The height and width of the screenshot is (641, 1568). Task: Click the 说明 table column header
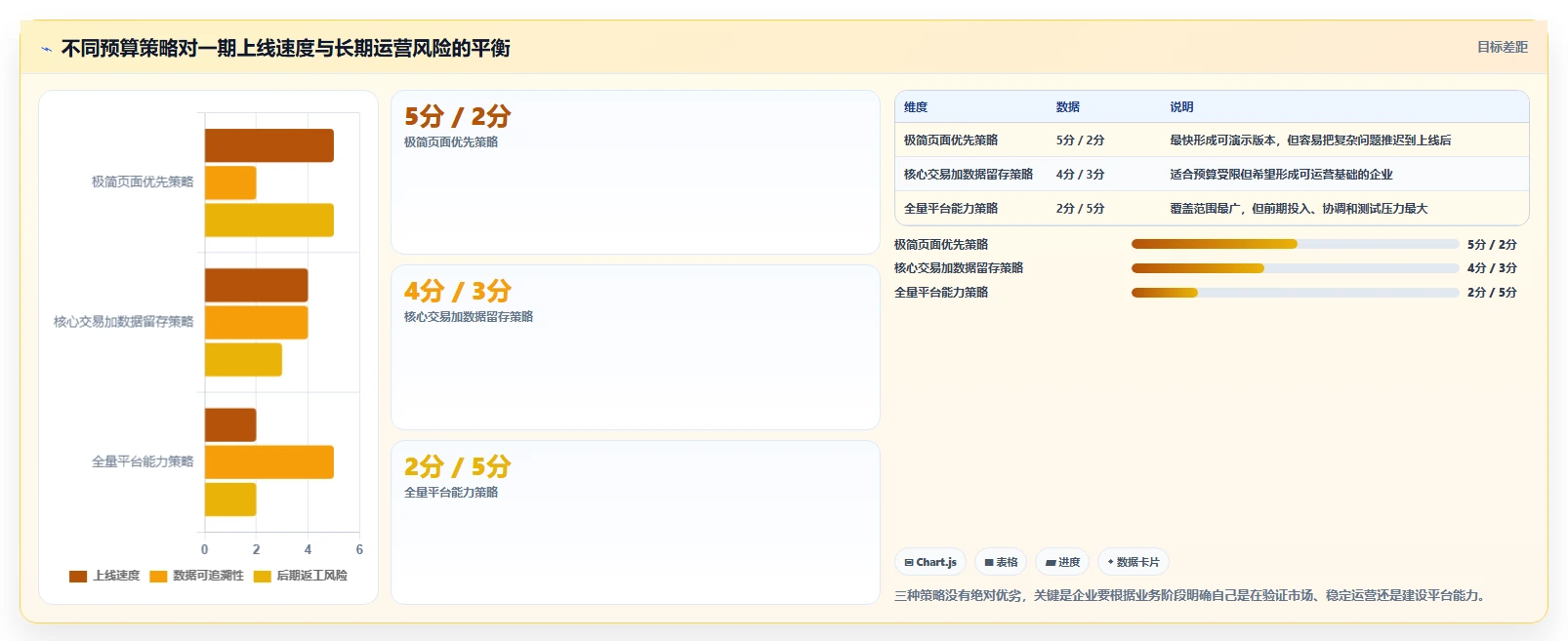1182,107
